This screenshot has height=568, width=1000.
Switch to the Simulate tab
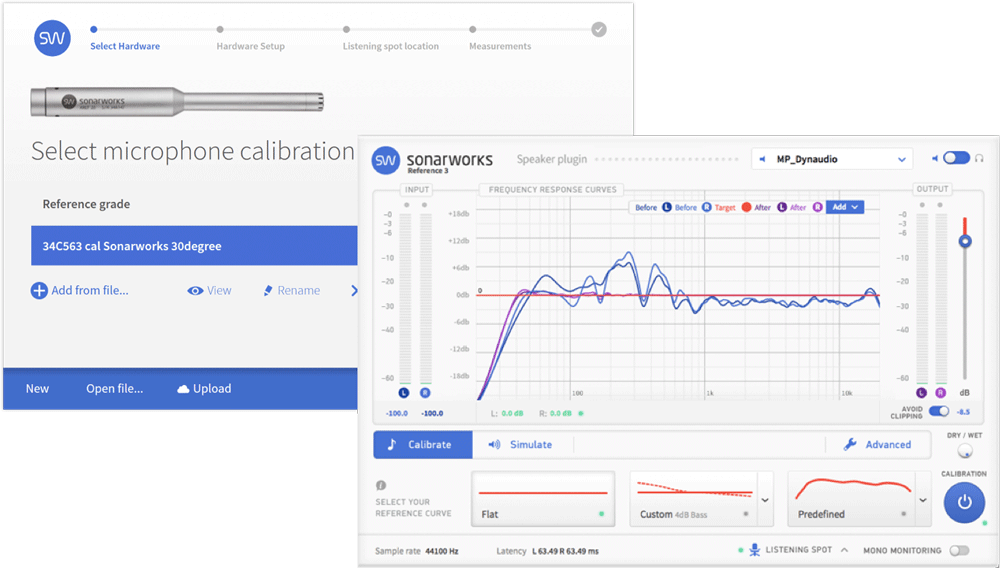pyautogui.click(x=521, y=444)
